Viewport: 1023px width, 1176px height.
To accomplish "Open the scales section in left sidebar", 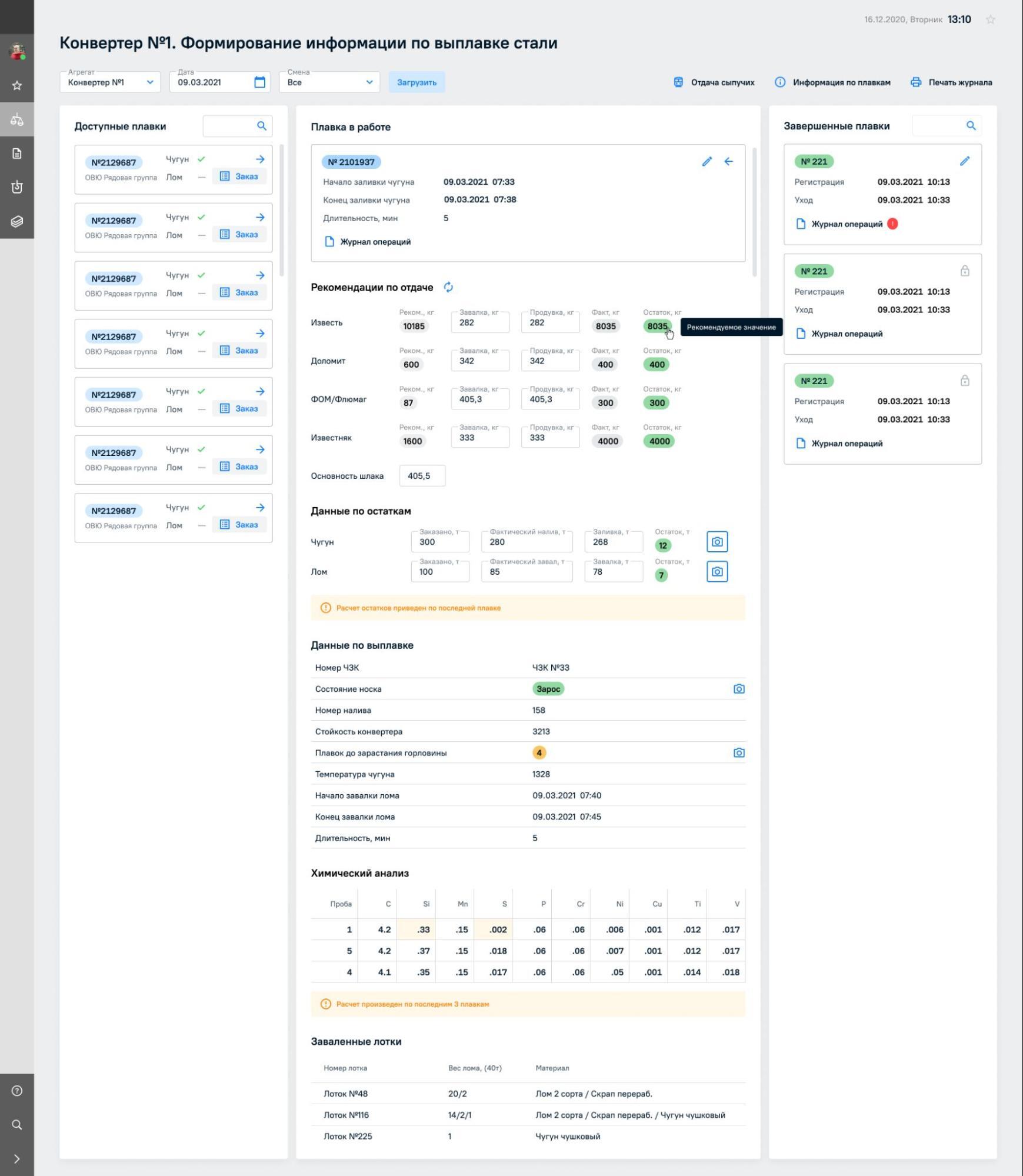I will click(17, 119).
